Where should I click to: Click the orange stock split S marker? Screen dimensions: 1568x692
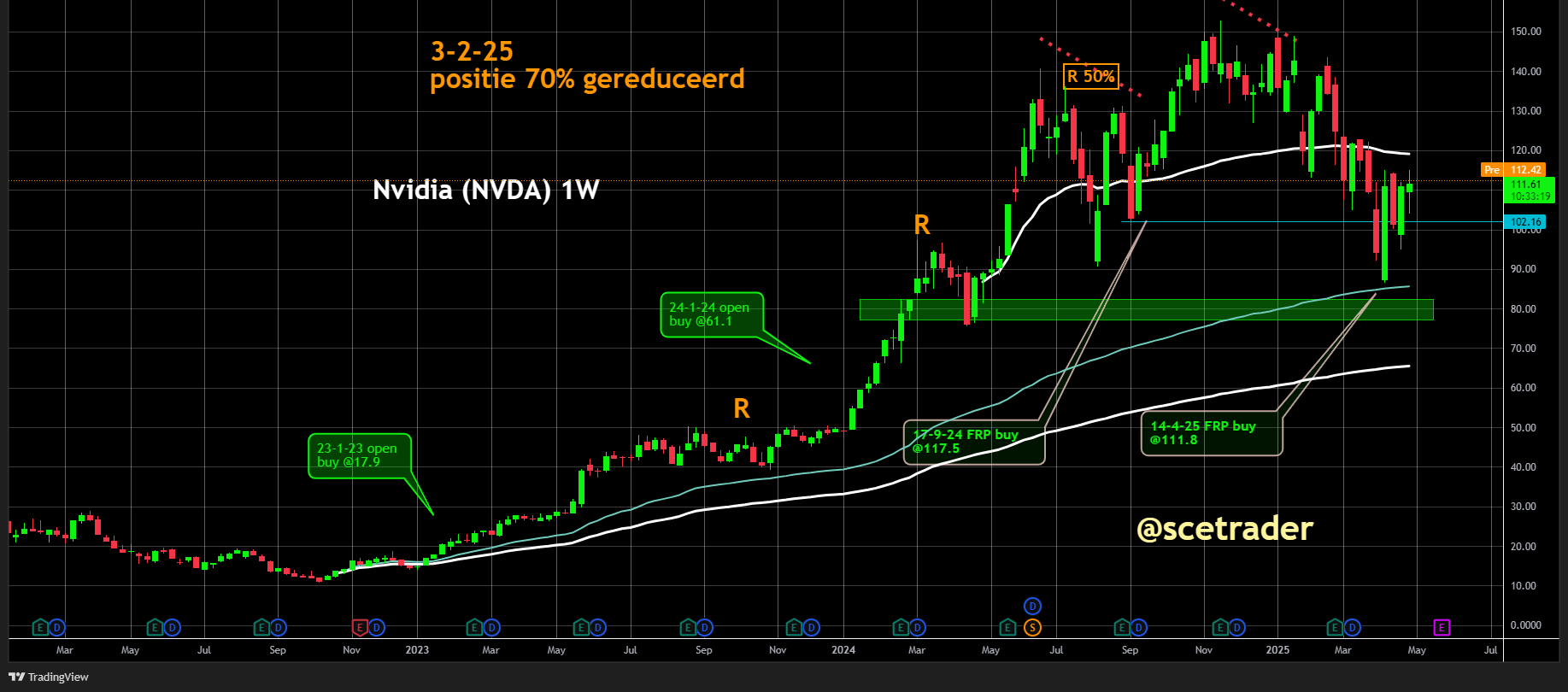1032,628
